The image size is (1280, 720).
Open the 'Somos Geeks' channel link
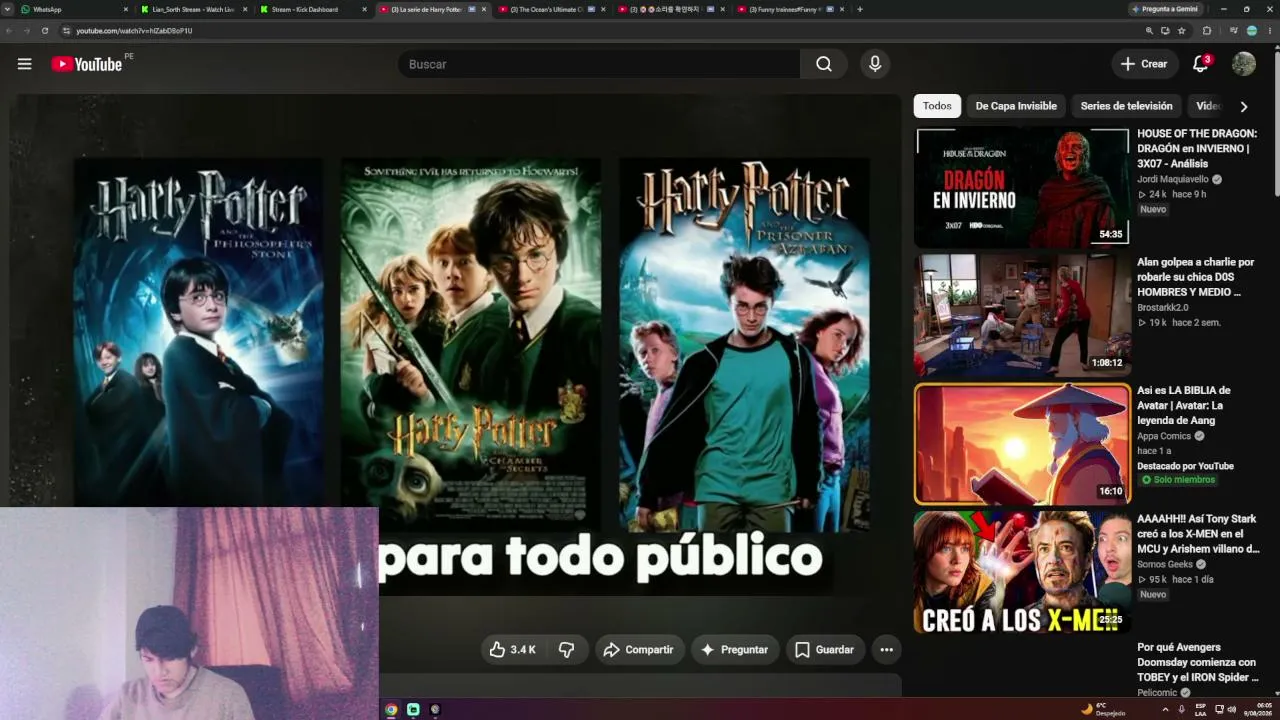point(1165,564)
